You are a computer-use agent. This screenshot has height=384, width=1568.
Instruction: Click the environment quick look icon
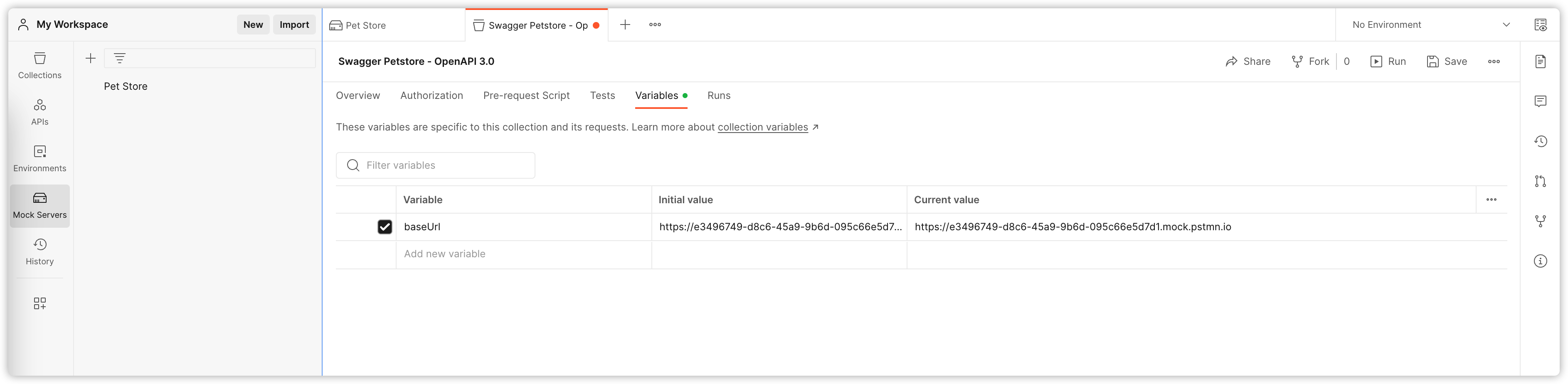[1540, 25]
